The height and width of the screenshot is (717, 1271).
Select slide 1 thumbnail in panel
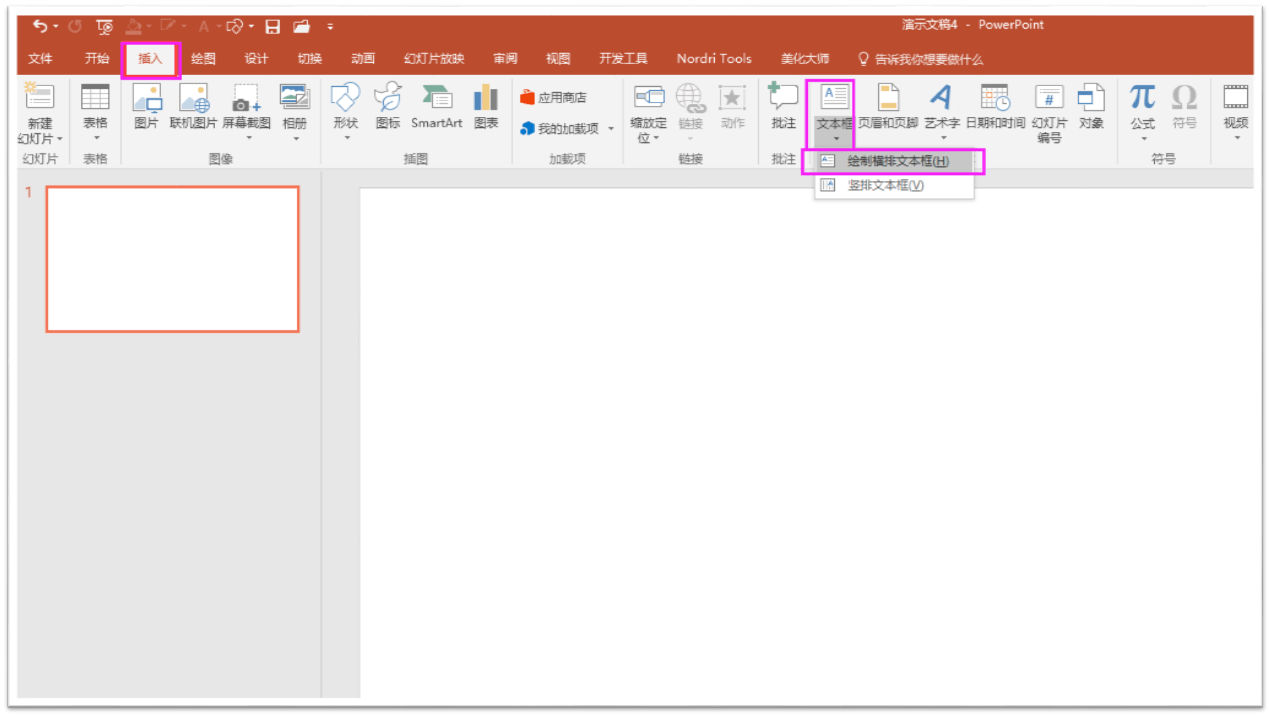pyautogui.click(x=172, y=259)
